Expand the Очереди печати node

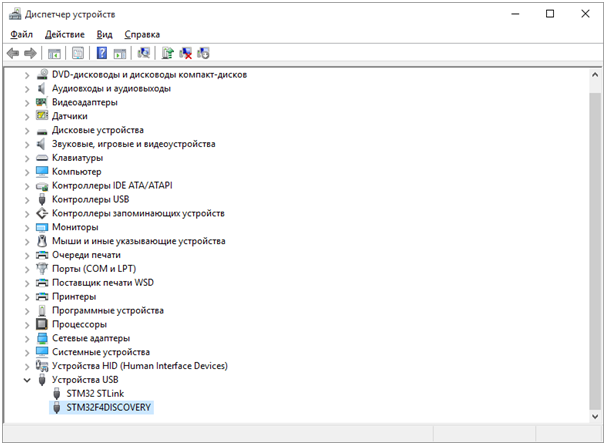click(x=27, y=255)
